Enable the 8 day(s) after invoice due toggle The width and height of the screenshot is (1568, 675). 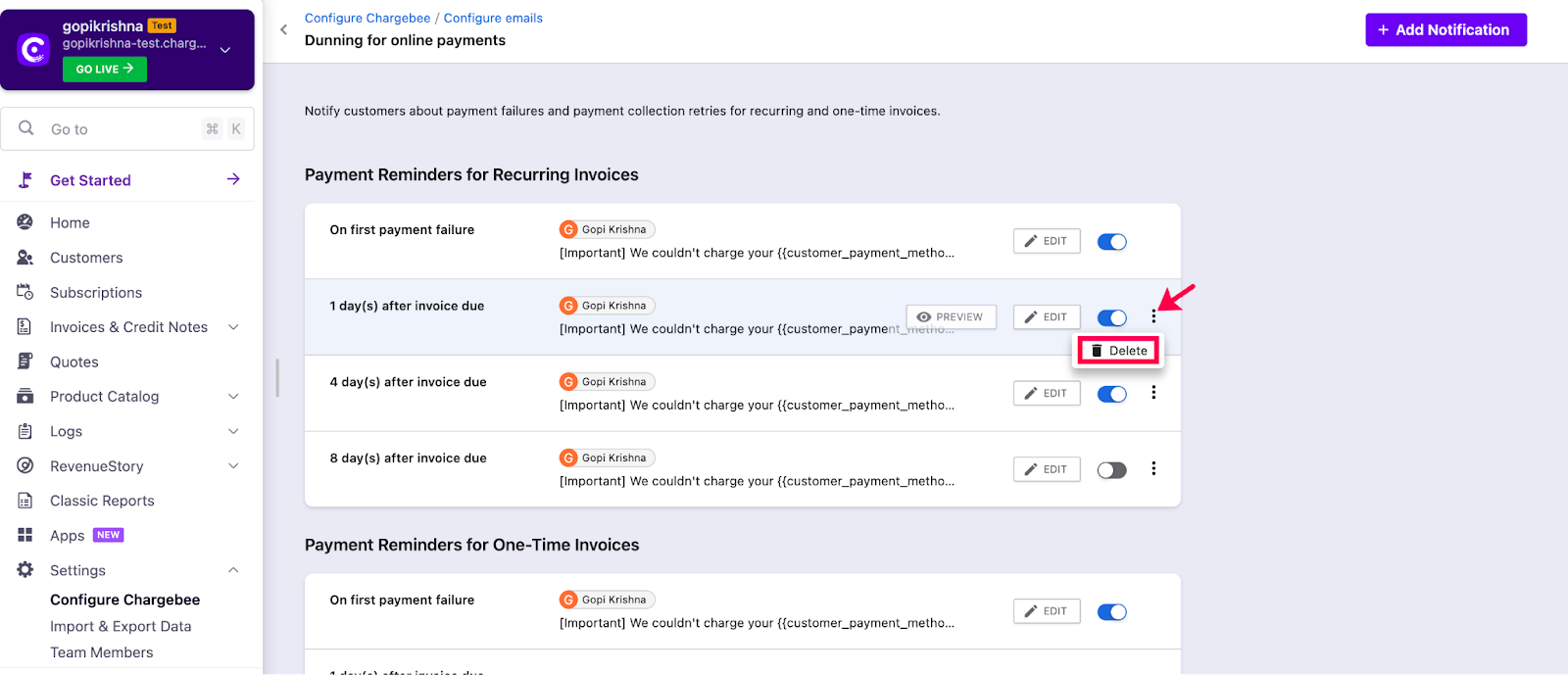tap(1111, 470)
